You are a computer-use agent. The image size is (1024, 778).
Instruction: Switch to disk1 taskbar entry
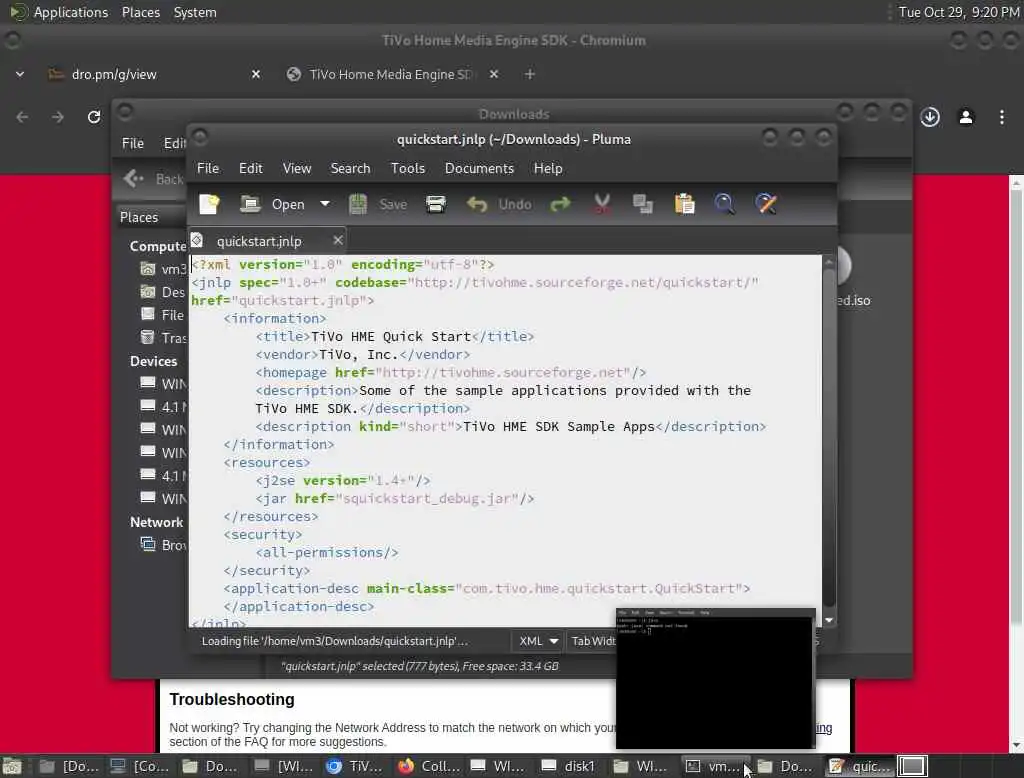568,766
